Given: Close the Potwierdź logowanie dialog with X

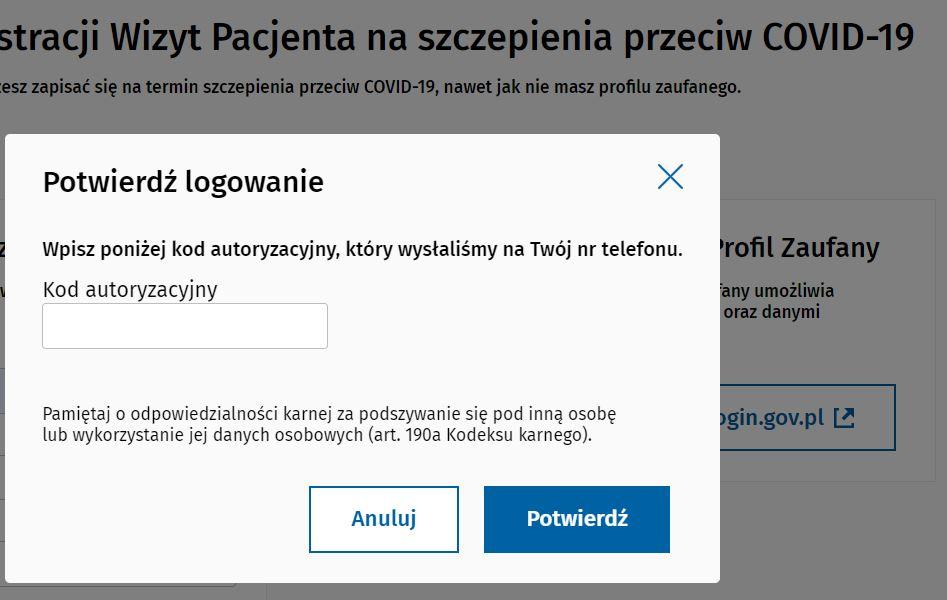Looking at the screenshot, I should coord(670,177).
